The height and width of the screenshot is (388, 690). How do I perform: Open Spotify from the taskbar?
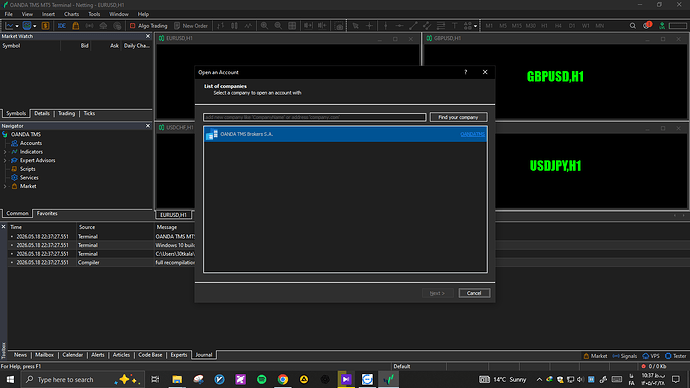pos(261,379)
